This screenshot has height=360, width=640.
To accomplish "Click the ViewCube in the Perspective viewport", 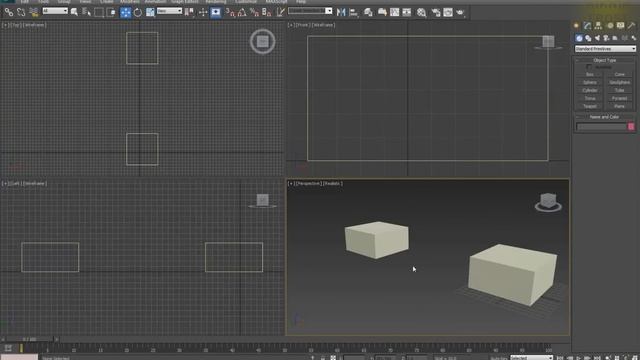I will pos(548,202).
